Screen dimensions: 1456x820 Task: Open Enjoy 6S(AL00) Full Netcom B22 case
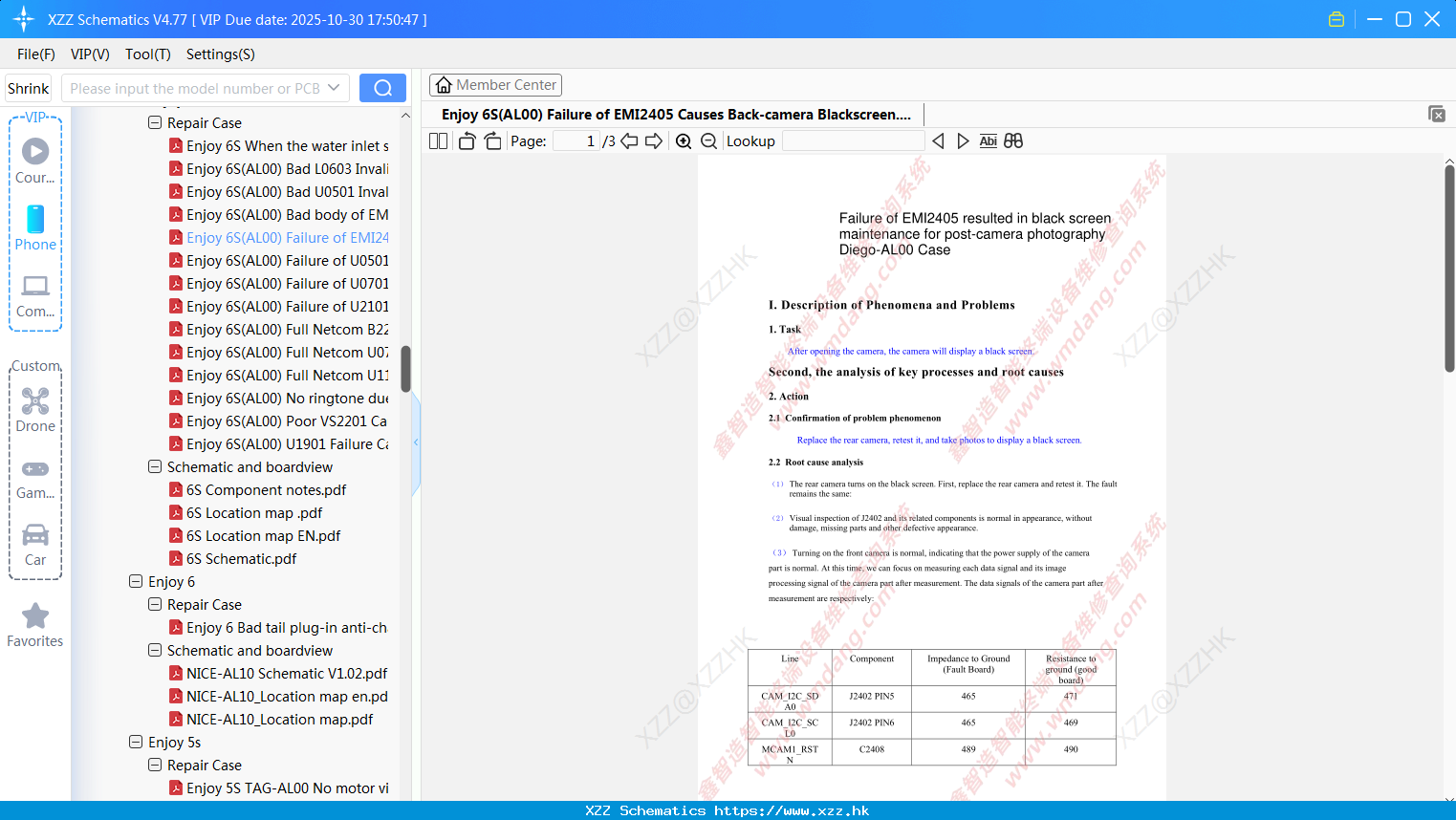point(279,329)
